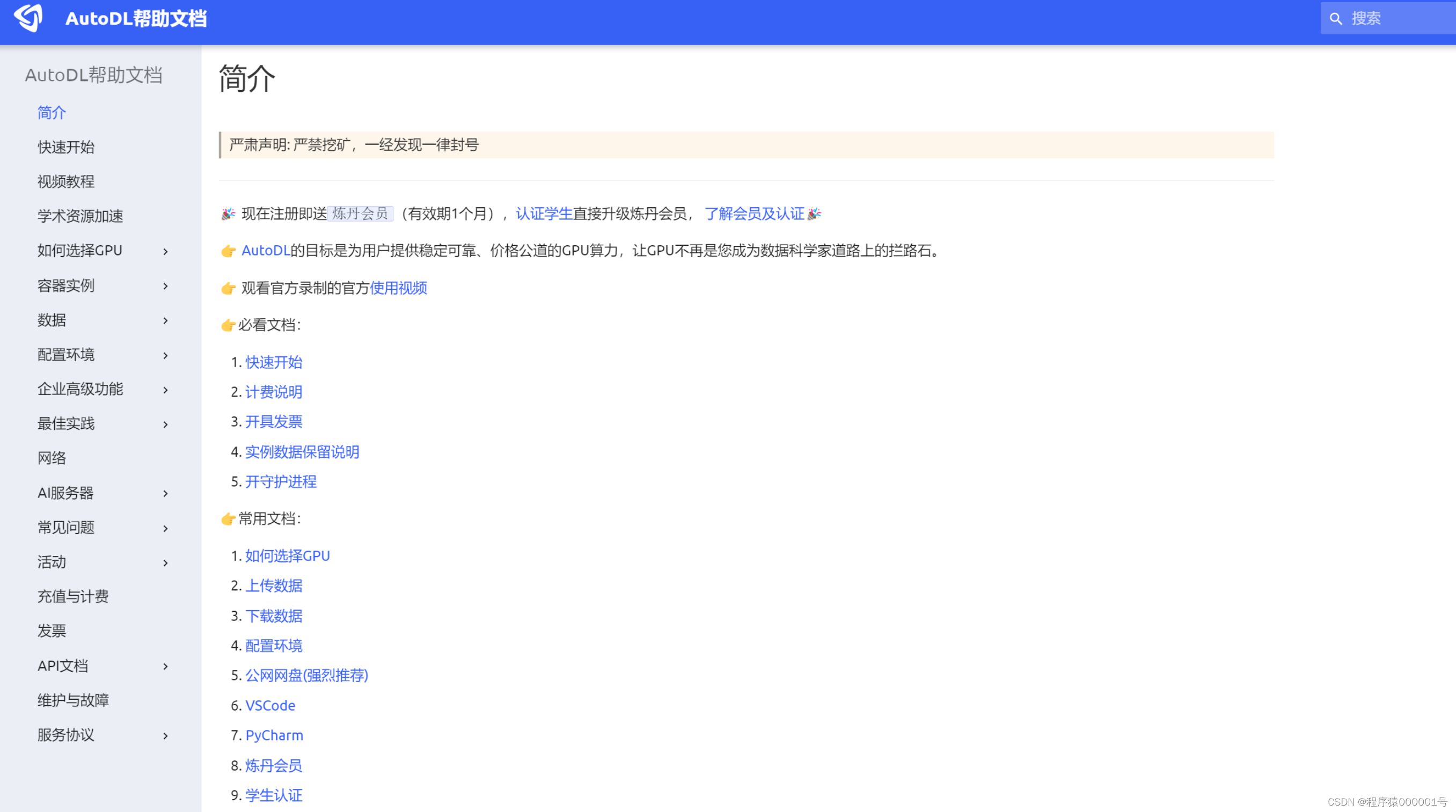Open 快速开始 link in 必看文档 list

click(274, 362)
